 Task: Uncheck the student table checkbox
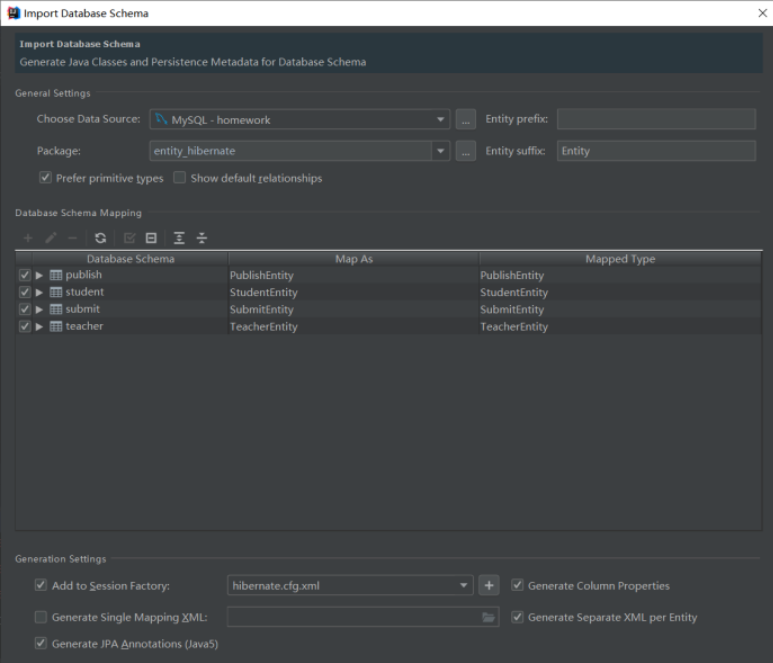pyautogui.click(x=25, y=292)
